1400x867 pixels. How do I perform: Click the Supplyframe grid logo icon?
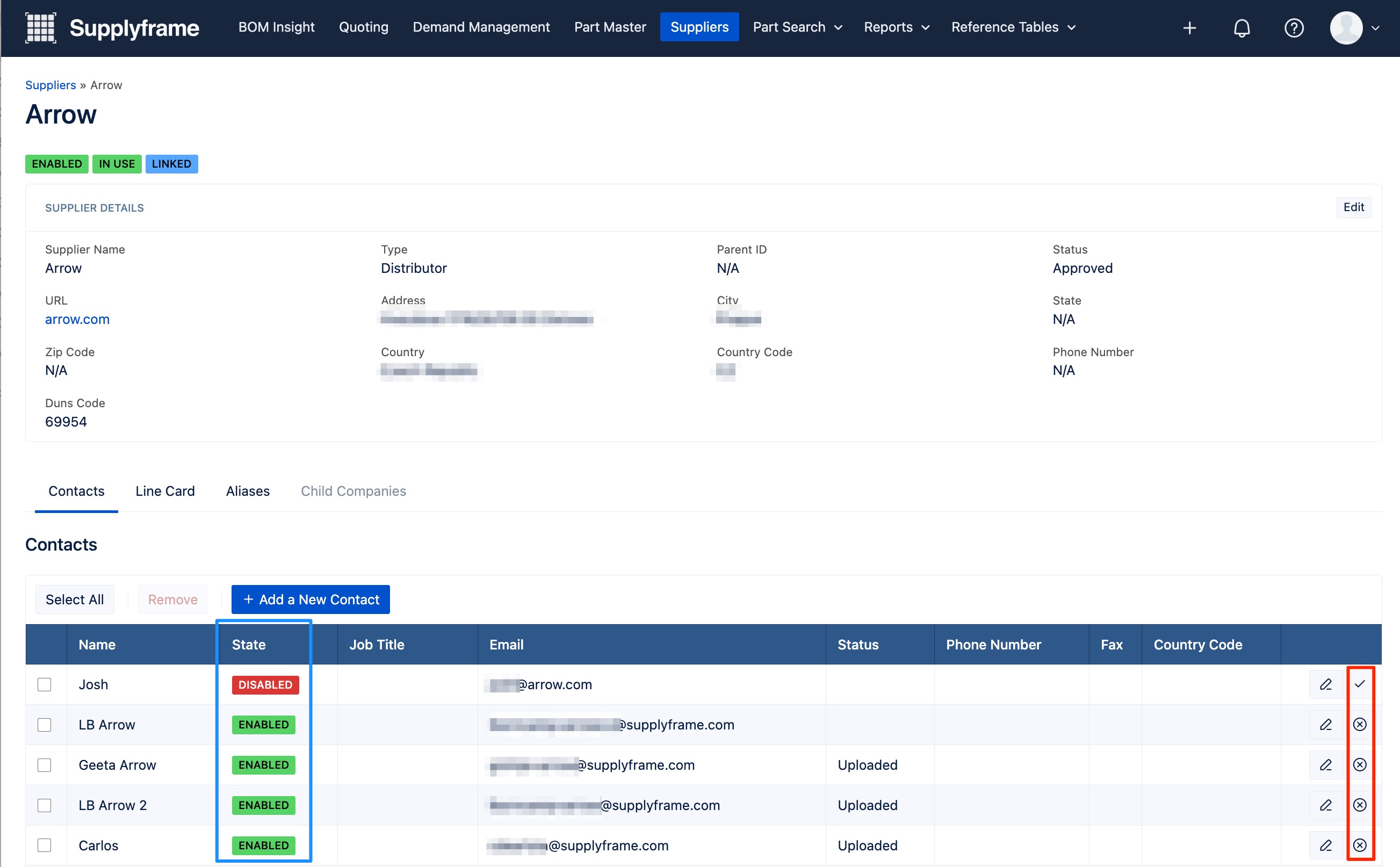41,27
